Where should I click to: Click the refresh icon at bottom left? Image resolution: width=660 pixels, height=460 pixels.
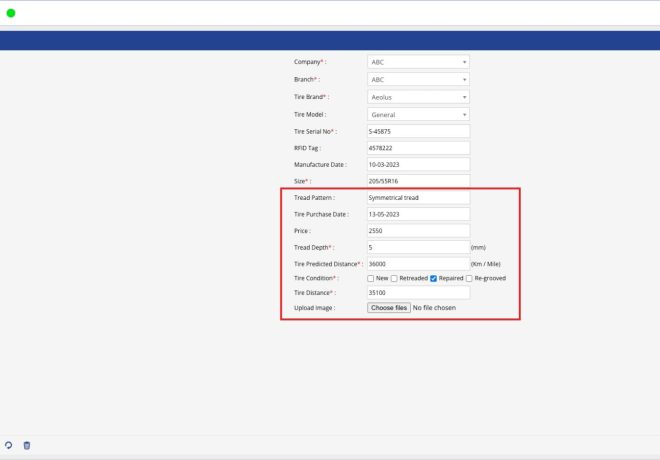coord(9,445)
